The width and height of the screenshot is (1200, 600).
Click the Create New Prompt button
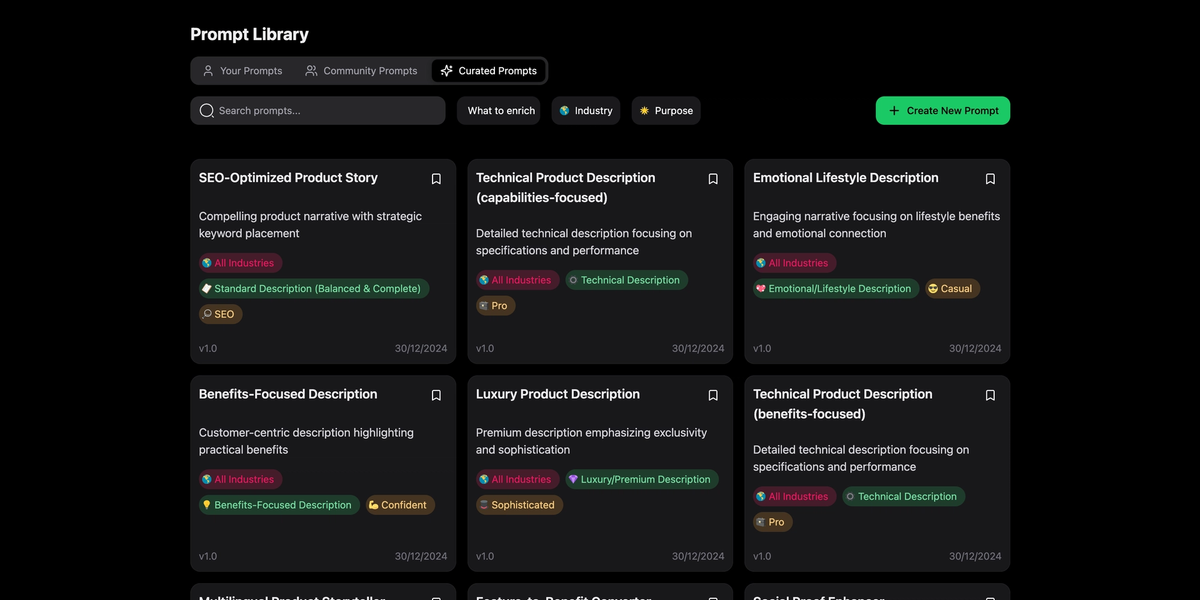point(941,110)
